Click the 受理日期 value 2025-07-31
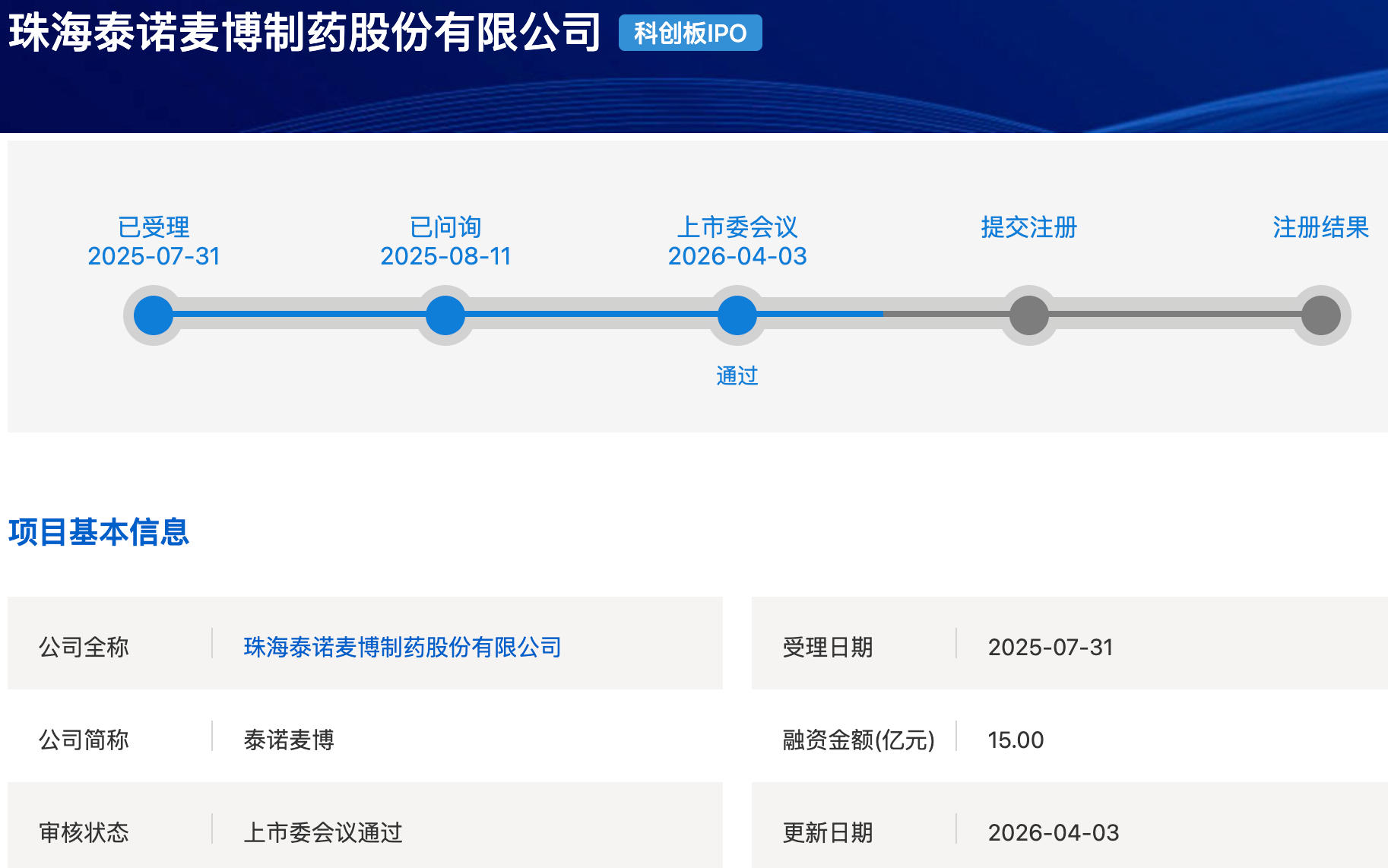The width and height of the screenshot is (1388, 868). pyautogui.click(x=1051, y=647)
